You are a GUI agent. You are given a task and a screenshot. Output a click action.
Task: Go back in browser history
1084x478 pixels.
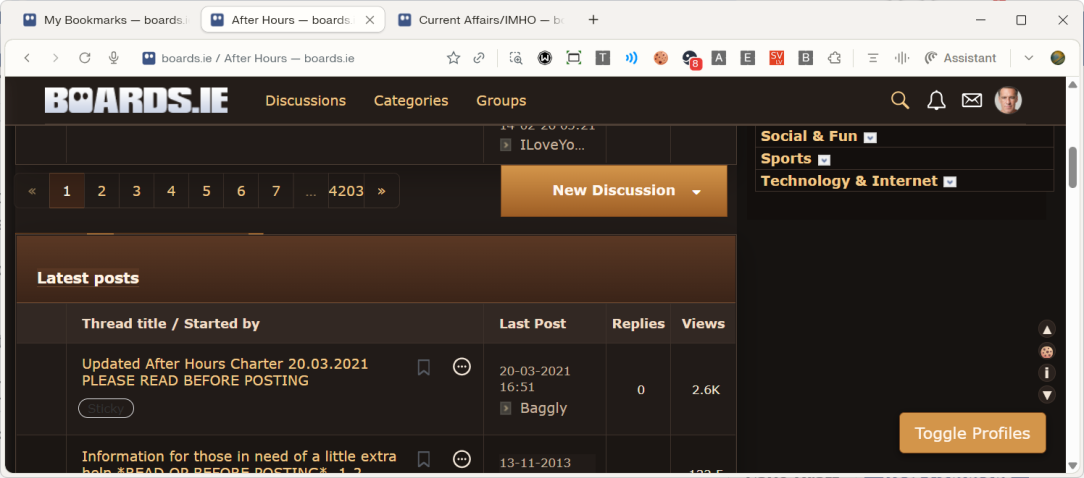click(x=27, y=58)
